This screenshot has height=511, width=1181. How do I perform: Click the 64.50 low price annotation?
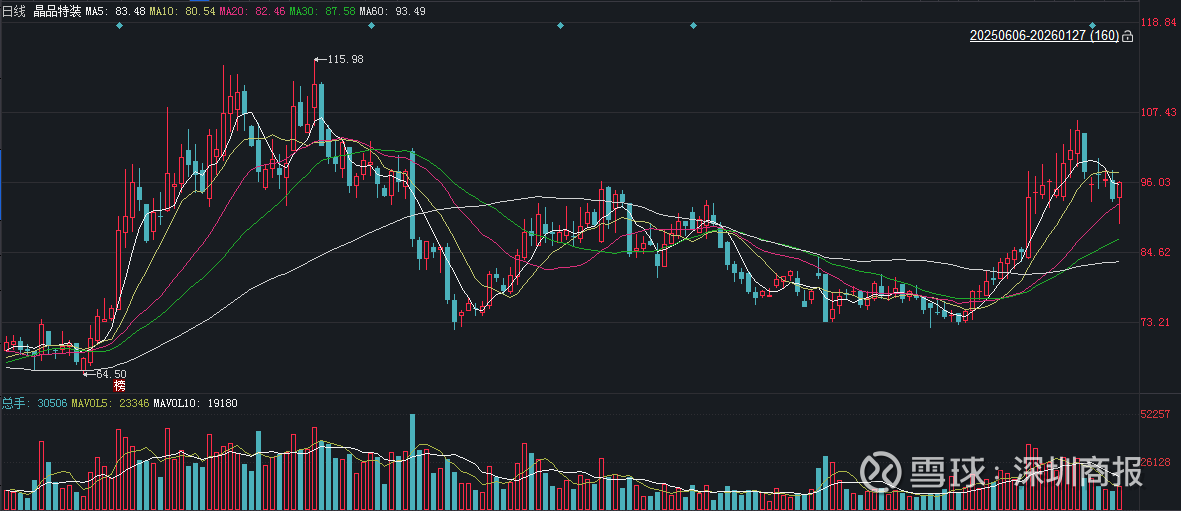(x=110, y=373)
